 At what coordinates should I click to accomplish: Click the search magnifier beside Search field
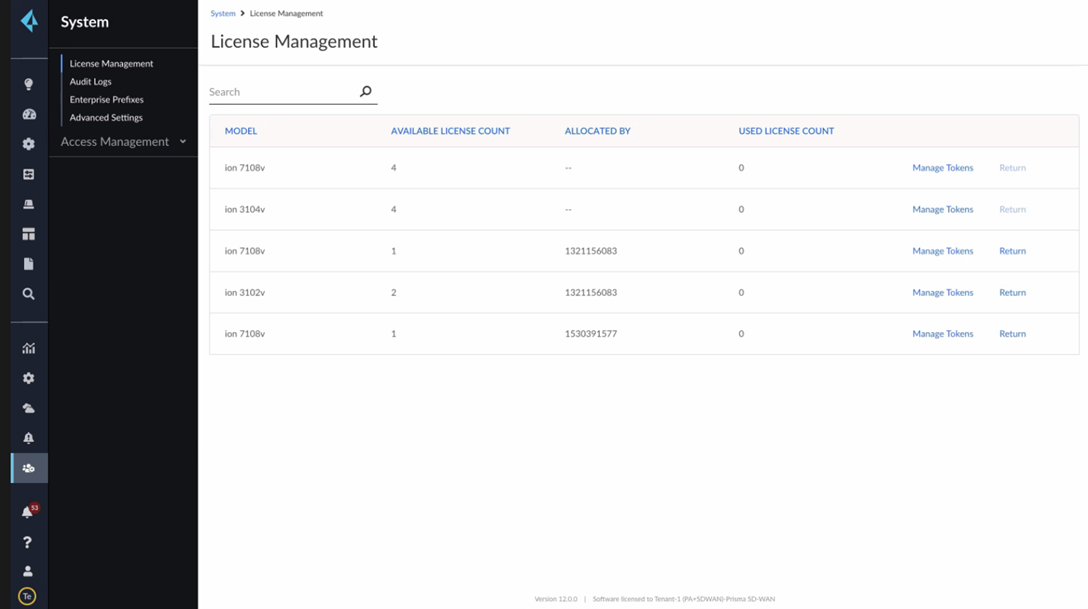click(366, 92)
